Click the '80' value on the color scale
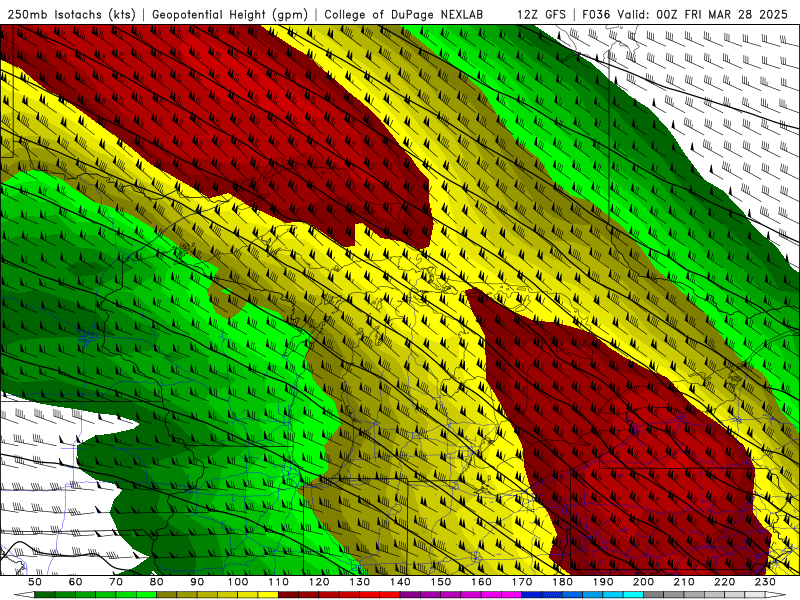800x600 pixels. (156, 582)
